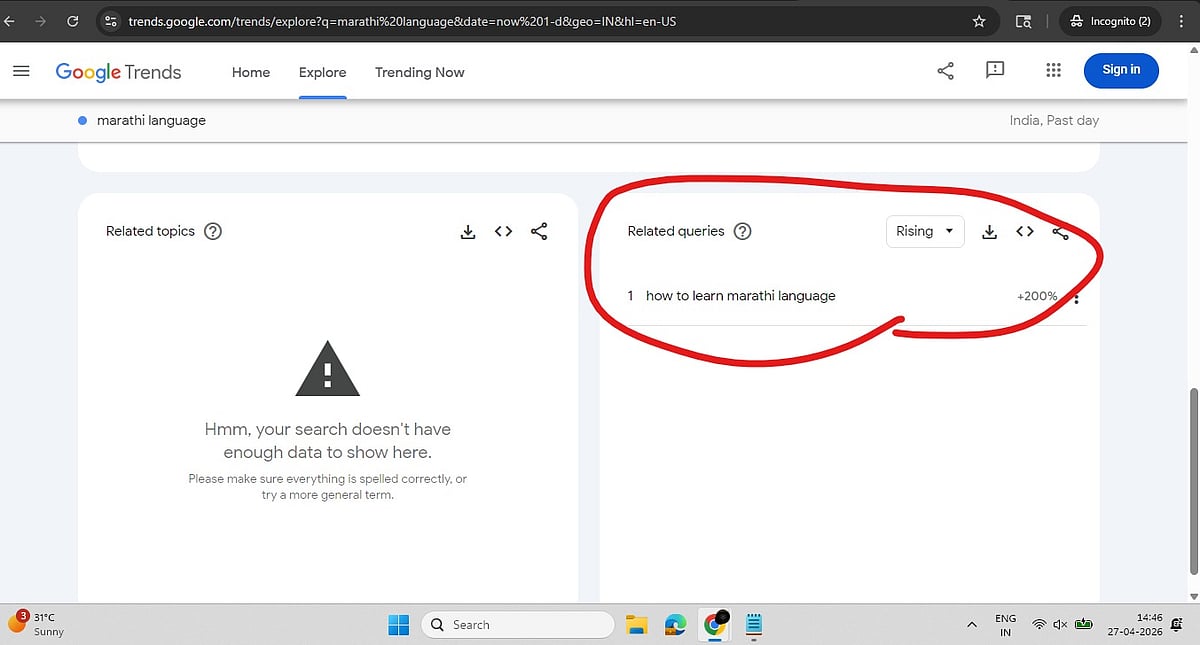Open the Google apps grid
Screen dimensions: 1200x645
[x=1053, y=70]
